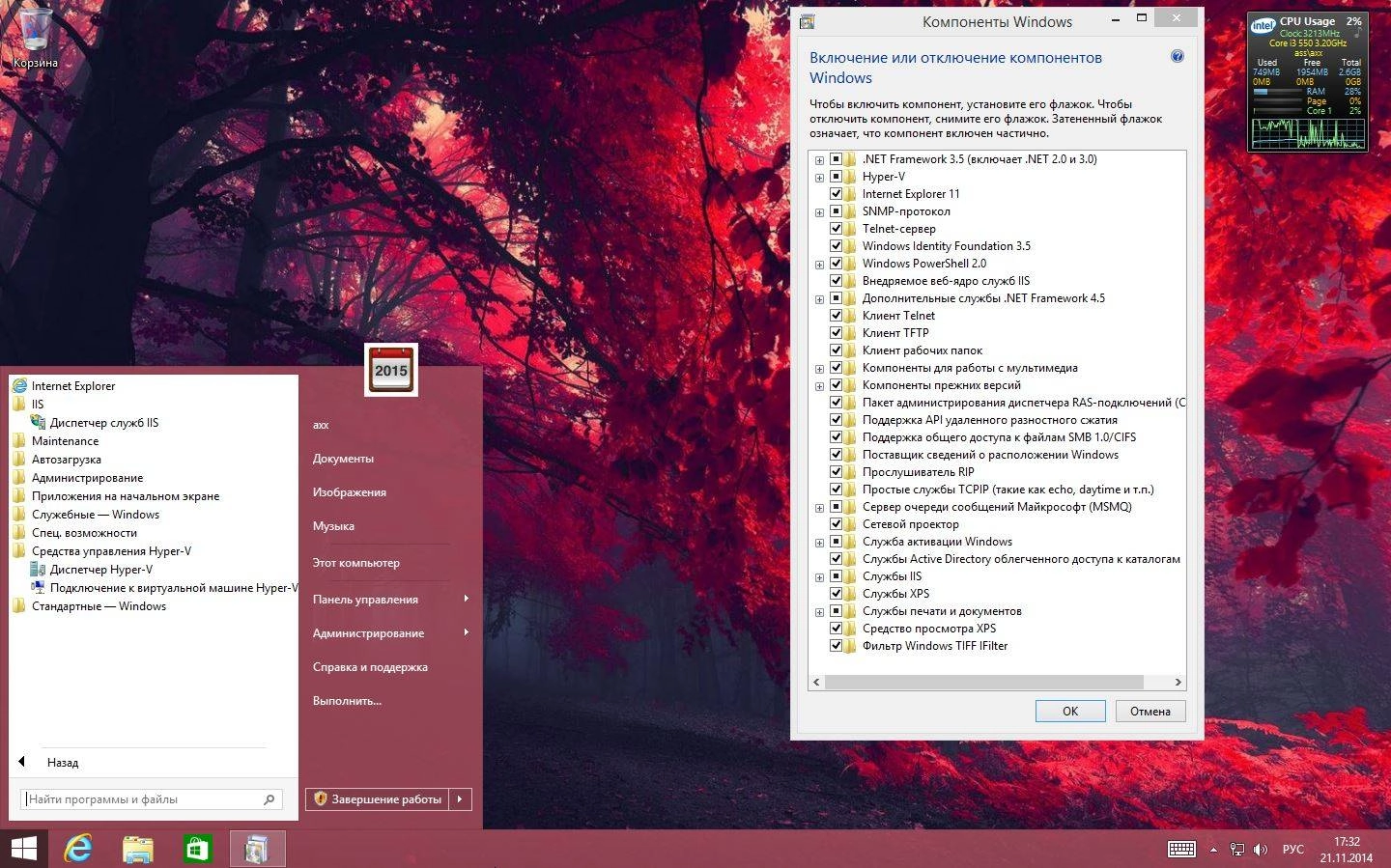The width and height of the screenshot is (1391, 868).
Task: Click the horizontal scrollbar thumb in components list
Action: [x=984, y=682]
